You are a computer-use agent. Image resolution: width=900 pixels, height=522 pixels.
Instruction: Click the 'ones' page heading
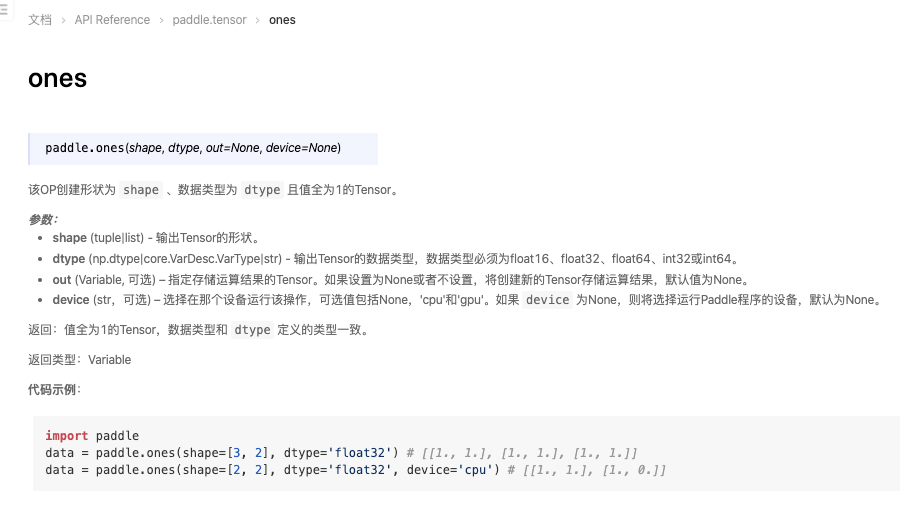pyautogui.click(x=57, y=78)
